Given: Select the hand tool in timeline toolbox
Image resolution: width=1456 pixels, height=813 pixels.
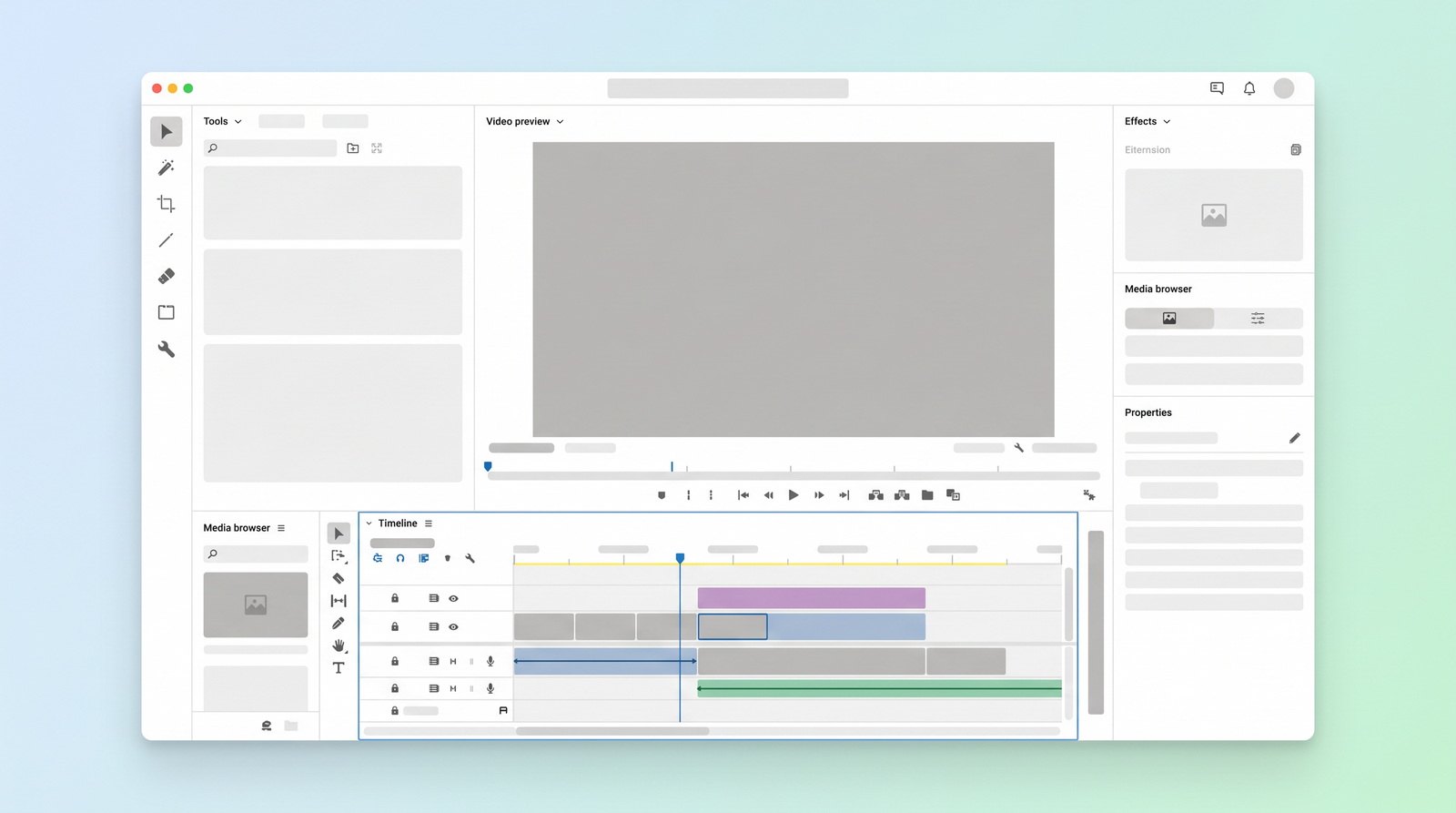Looking at the screenshot, I should tap(339, 645).
